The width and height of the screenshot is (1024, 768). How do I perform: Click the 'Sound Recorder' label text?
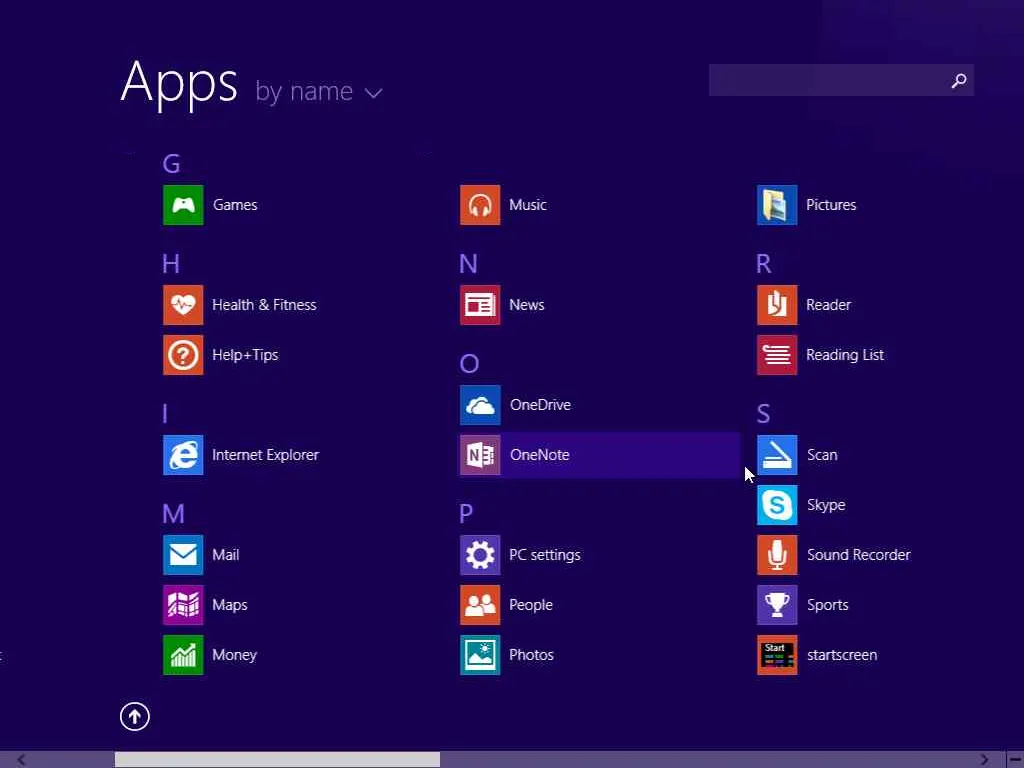[859, 555]
